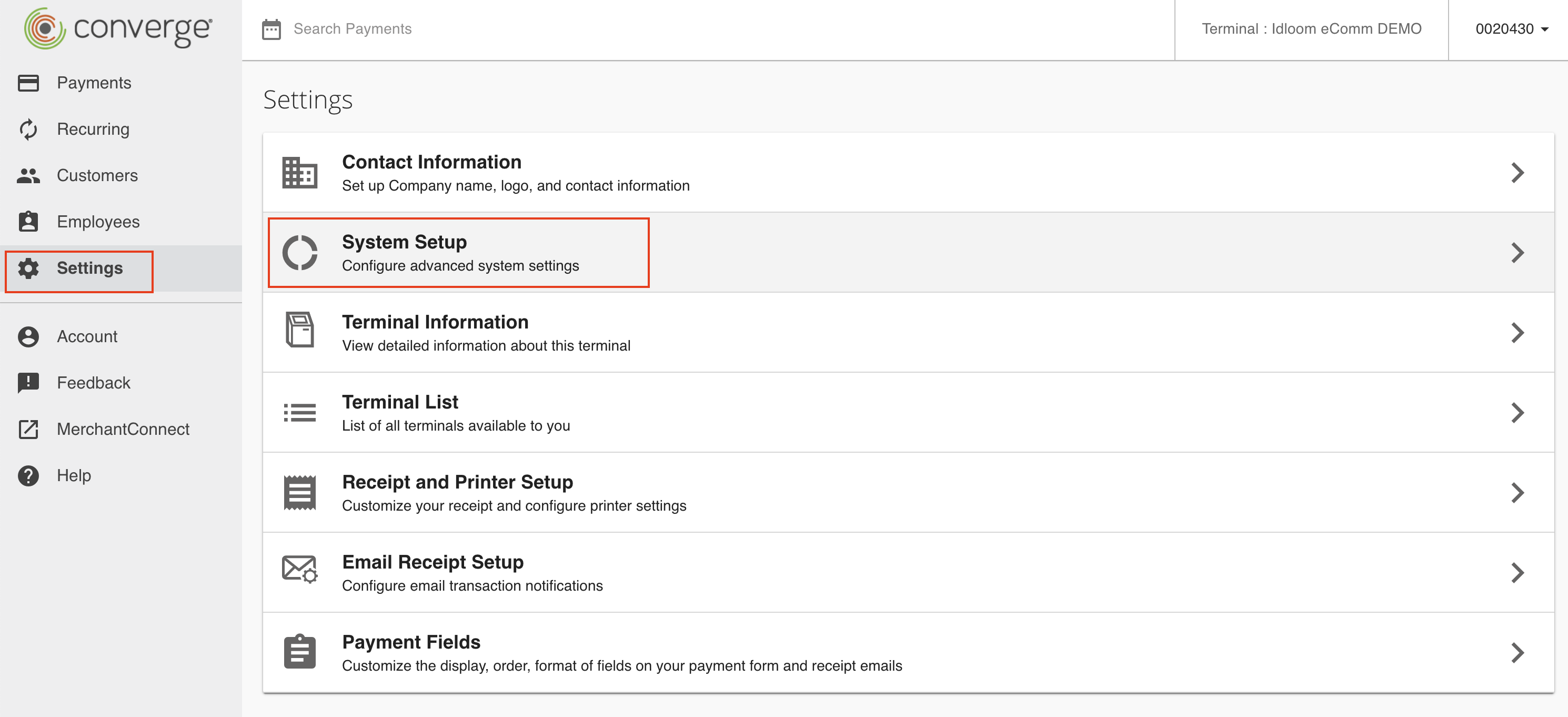Click the Contact Information building icon
The image size is (1568, 717).
299,173
